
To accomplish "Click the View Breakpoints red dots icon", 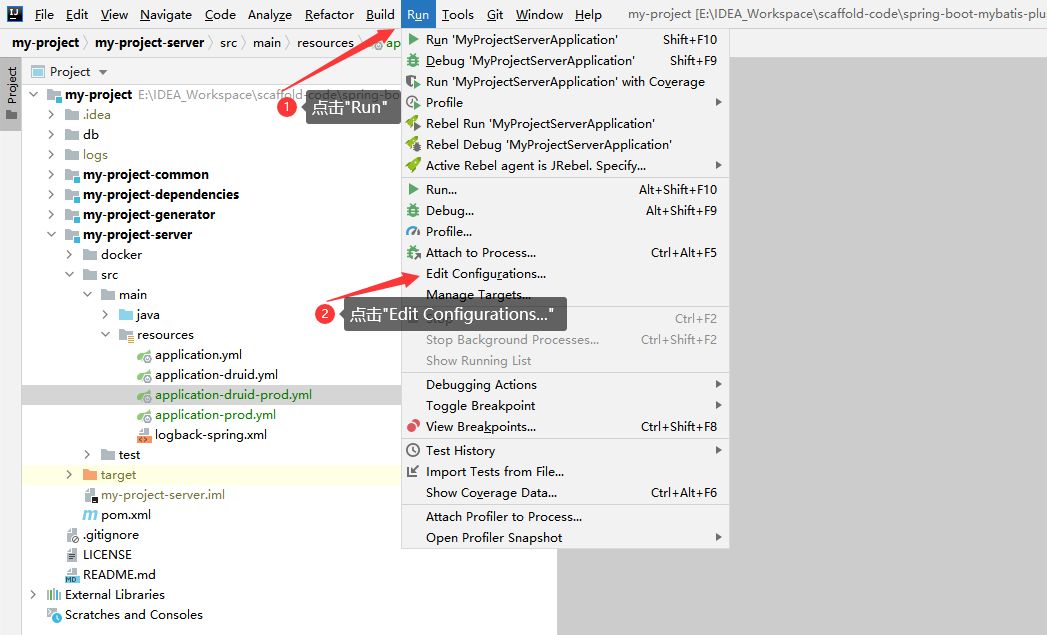I will (x=413, y=427).
